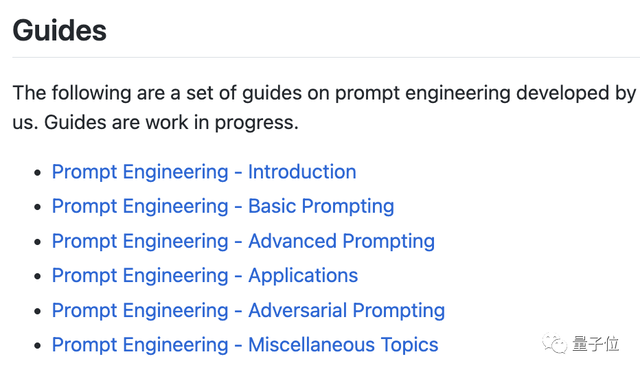Click the Guides section heading
Image resolution: width=640 pixels, height=372 pixels.
coord(60,31)
